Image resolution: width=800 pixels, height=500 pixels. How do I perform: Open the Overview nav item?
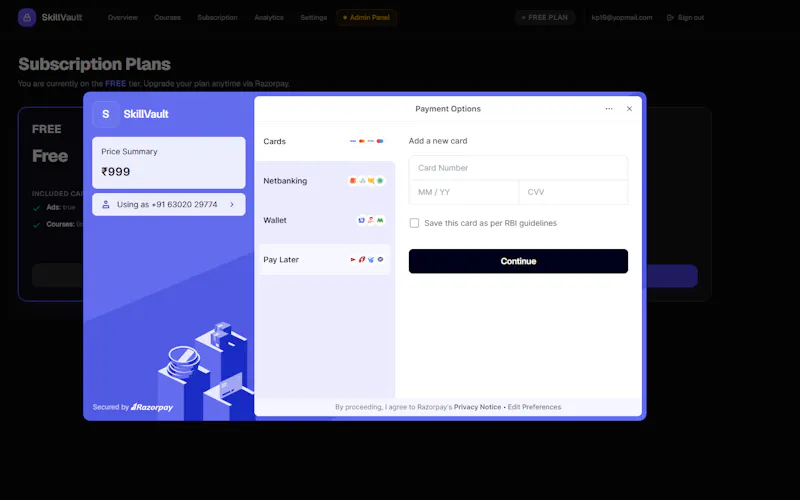[x=122, y=17]
